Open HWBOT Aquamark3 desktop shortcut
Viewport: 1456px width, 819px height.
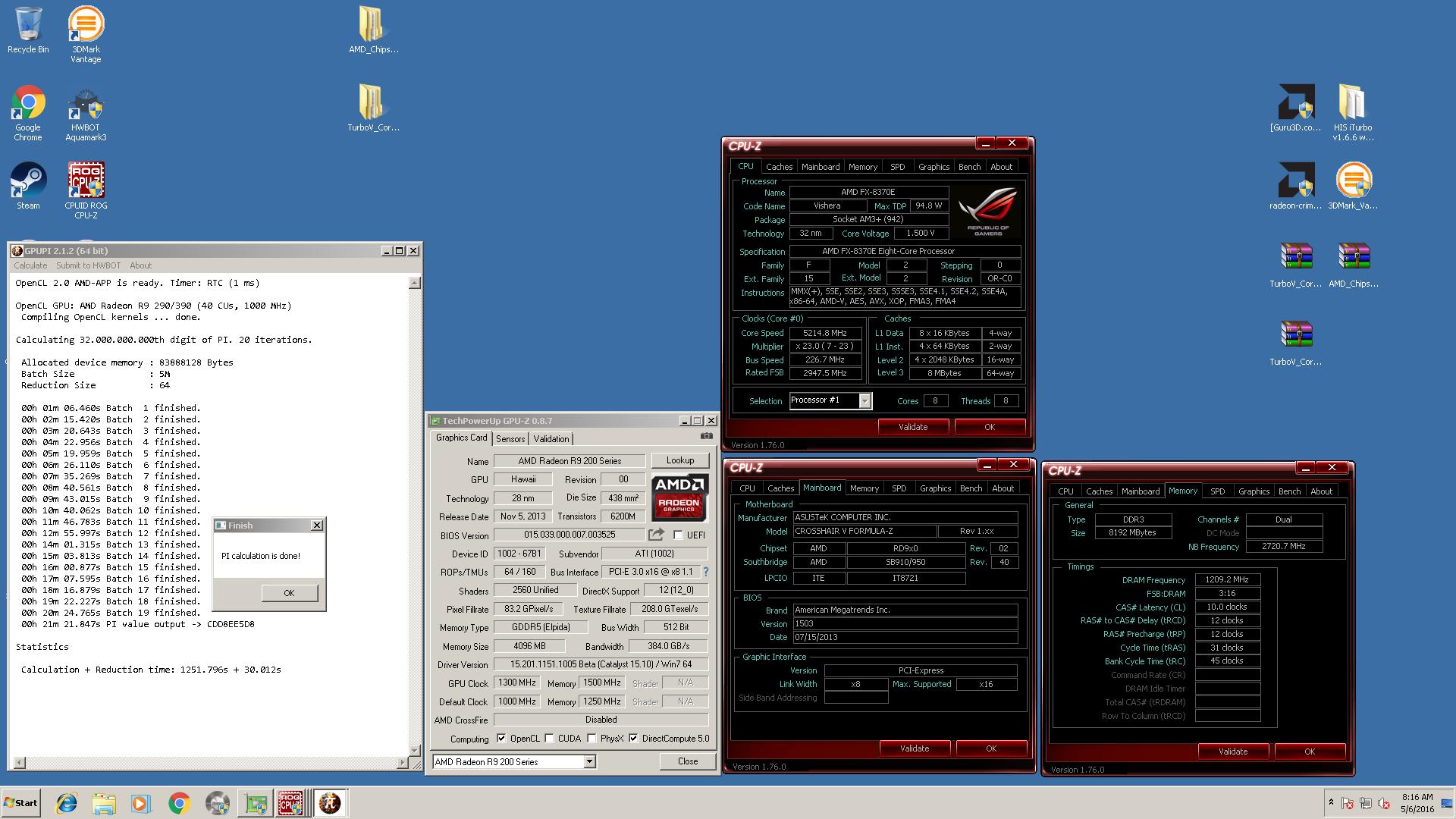click(86, 114)
